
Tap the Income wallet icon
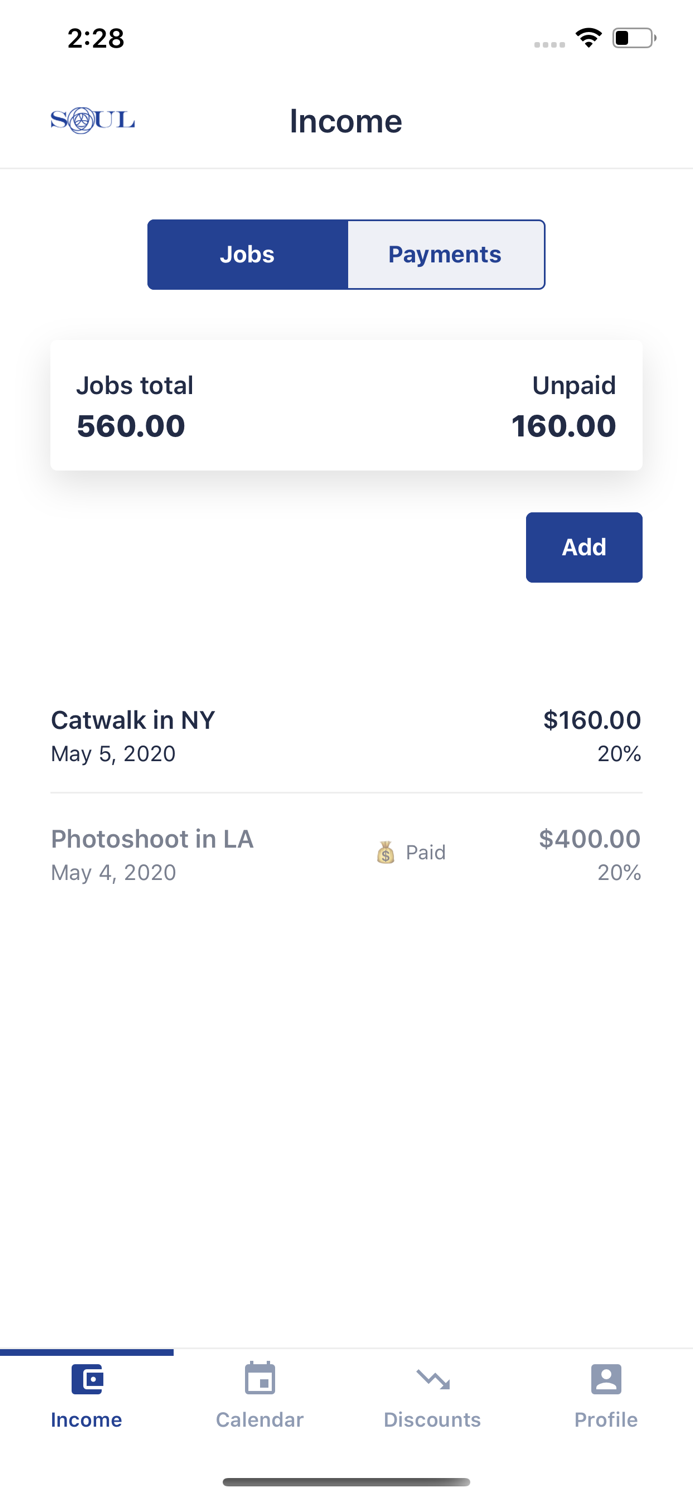pyautogui.click(x=87, y=1380)
